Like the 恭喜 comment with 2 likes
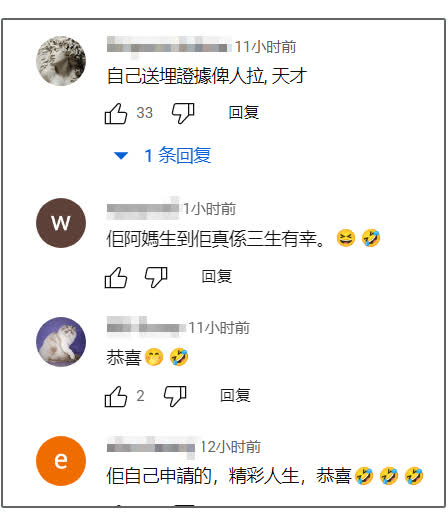Screen dimensions: 448x530 [116, 396]
